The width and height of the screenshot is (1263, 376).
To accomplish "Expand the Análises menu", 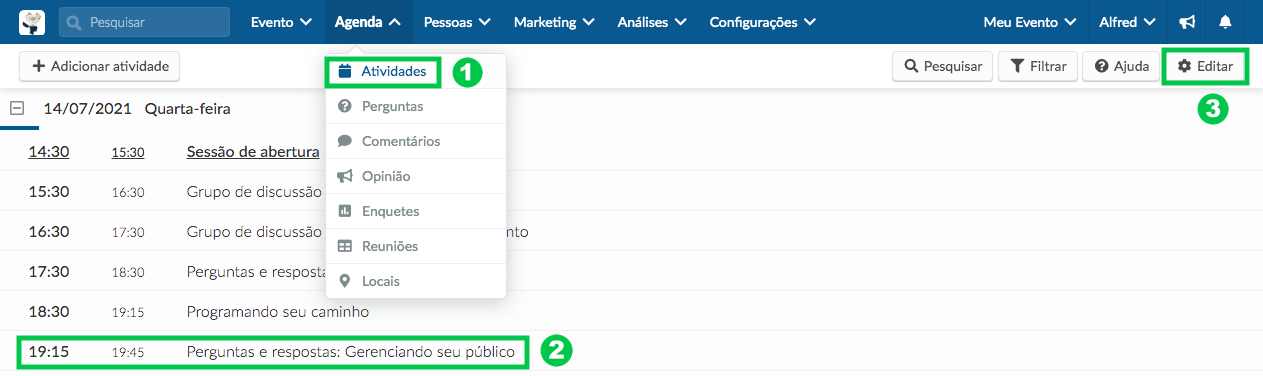I will coord(652,22).
